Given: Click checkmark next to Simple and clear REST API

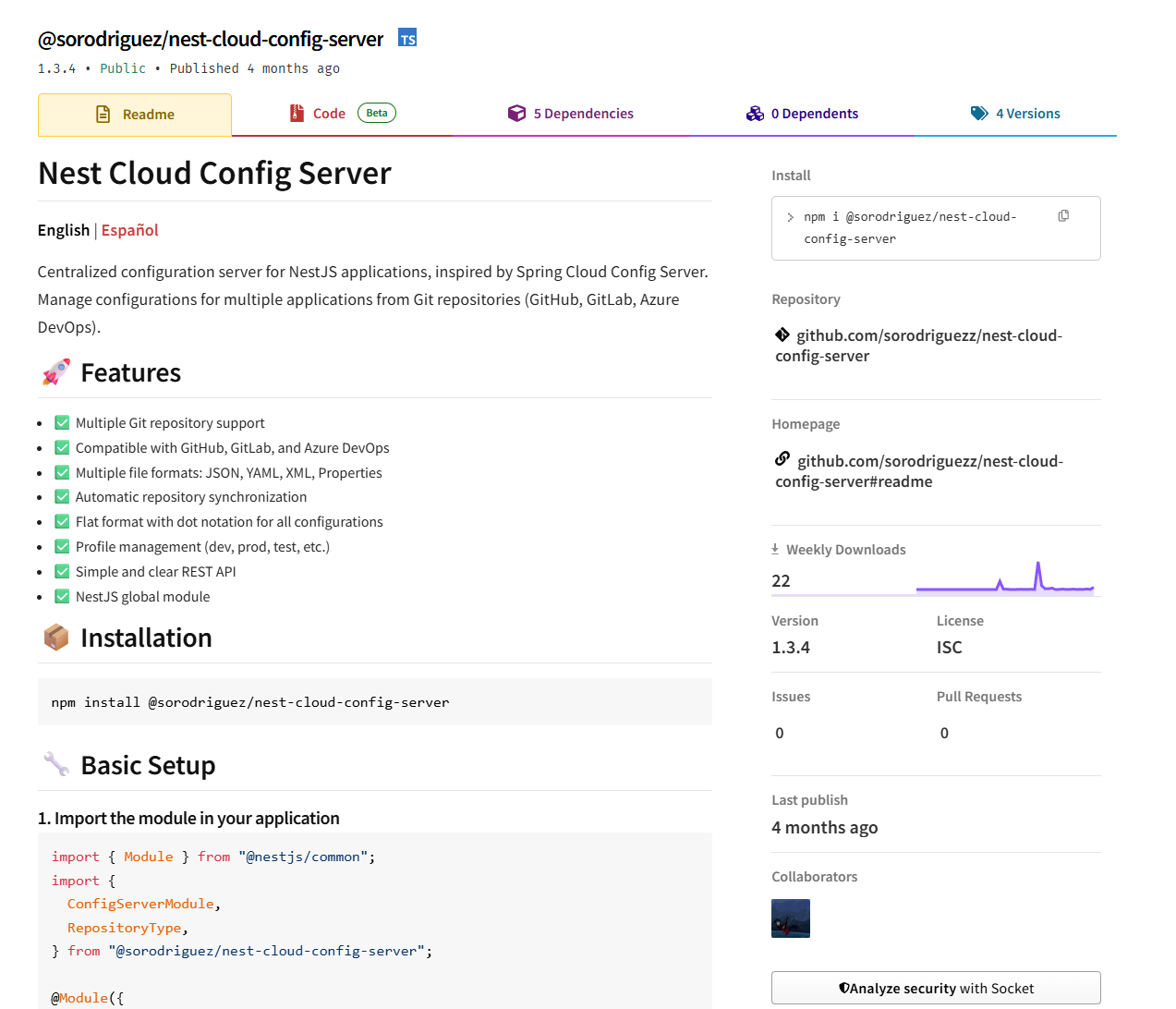Looking at the screenshot, I should click(62, 571).
